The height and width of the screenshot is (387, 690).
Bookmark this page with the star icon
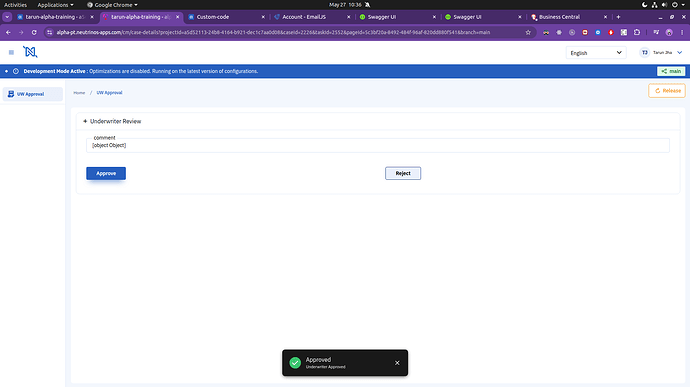528,32
